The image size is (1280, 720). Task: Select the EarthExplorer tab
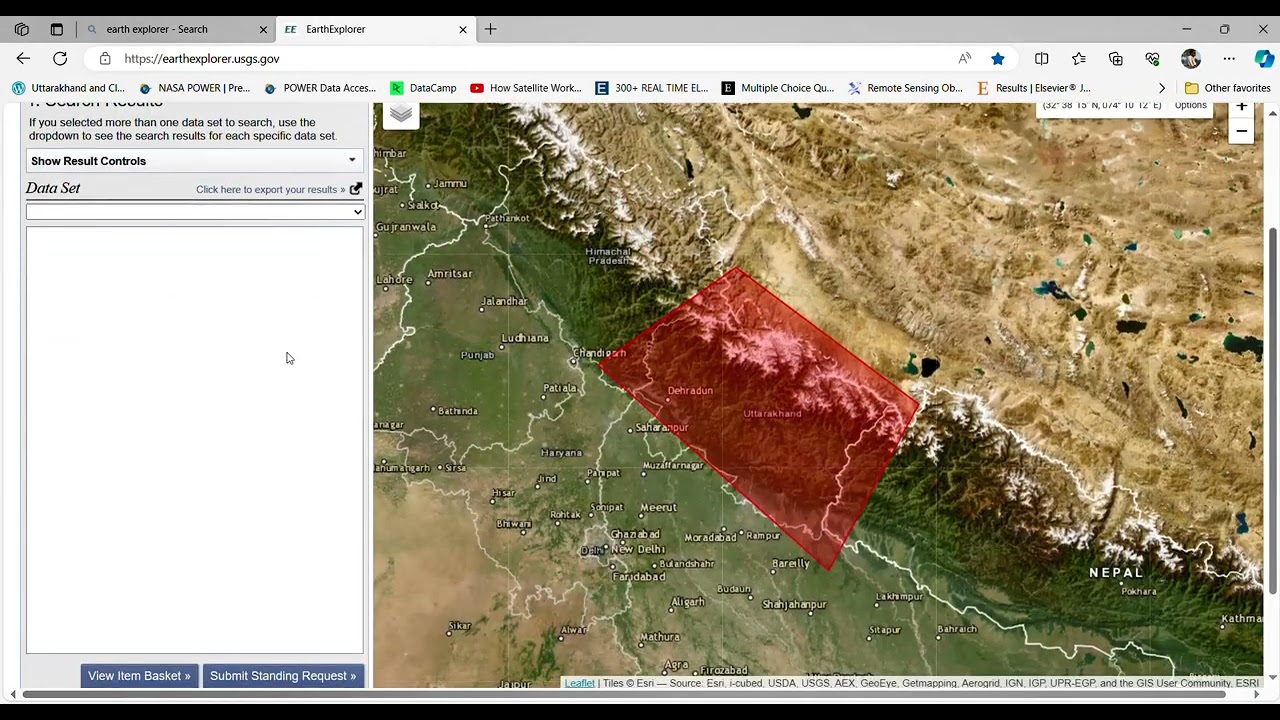(x=375, y=29)
